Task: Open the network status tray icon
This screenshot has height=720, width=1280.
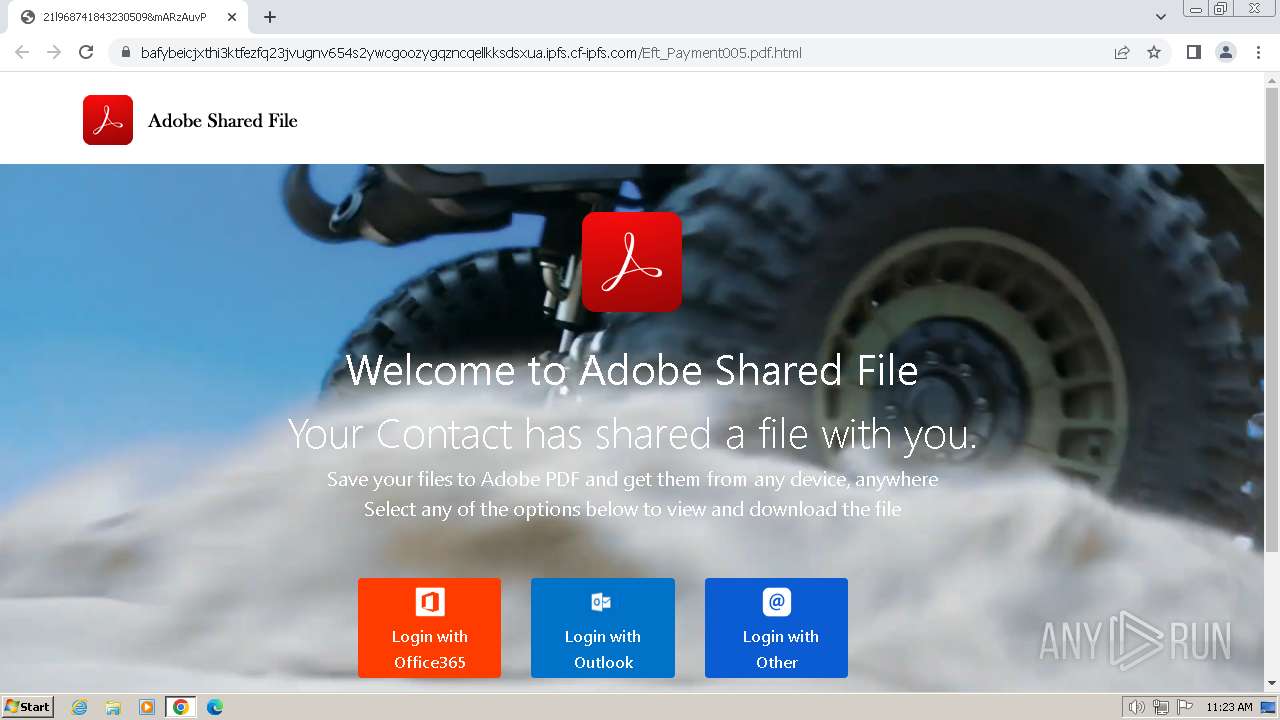Action: pyautogui.click(x=1161, y=707)
